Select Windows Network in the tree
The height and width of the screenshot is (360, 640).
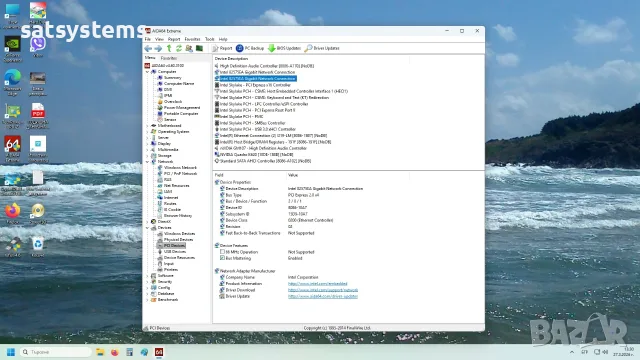click(x=180, y=168)
